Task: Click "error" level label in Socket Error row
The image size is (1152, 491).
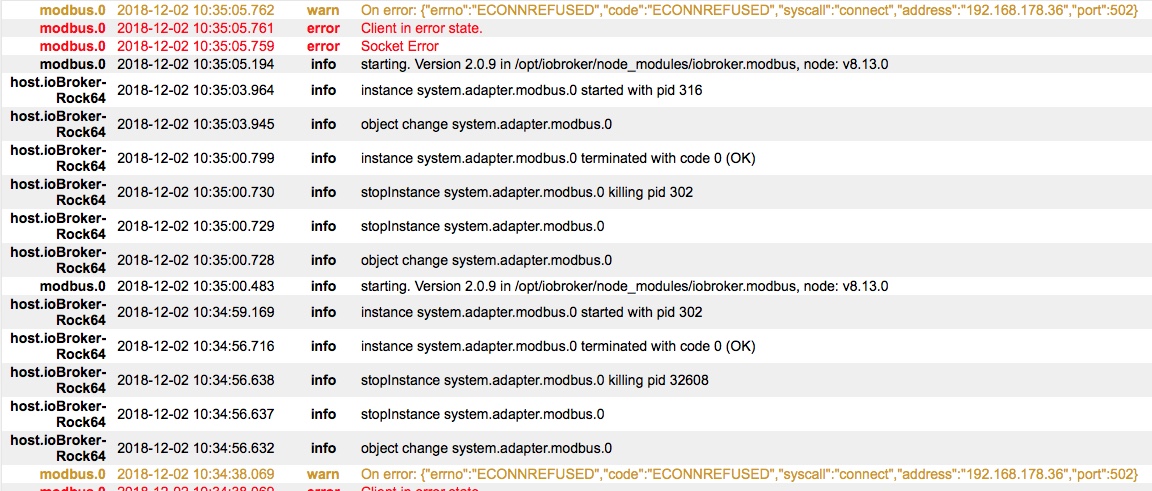Action: (323, 46)
